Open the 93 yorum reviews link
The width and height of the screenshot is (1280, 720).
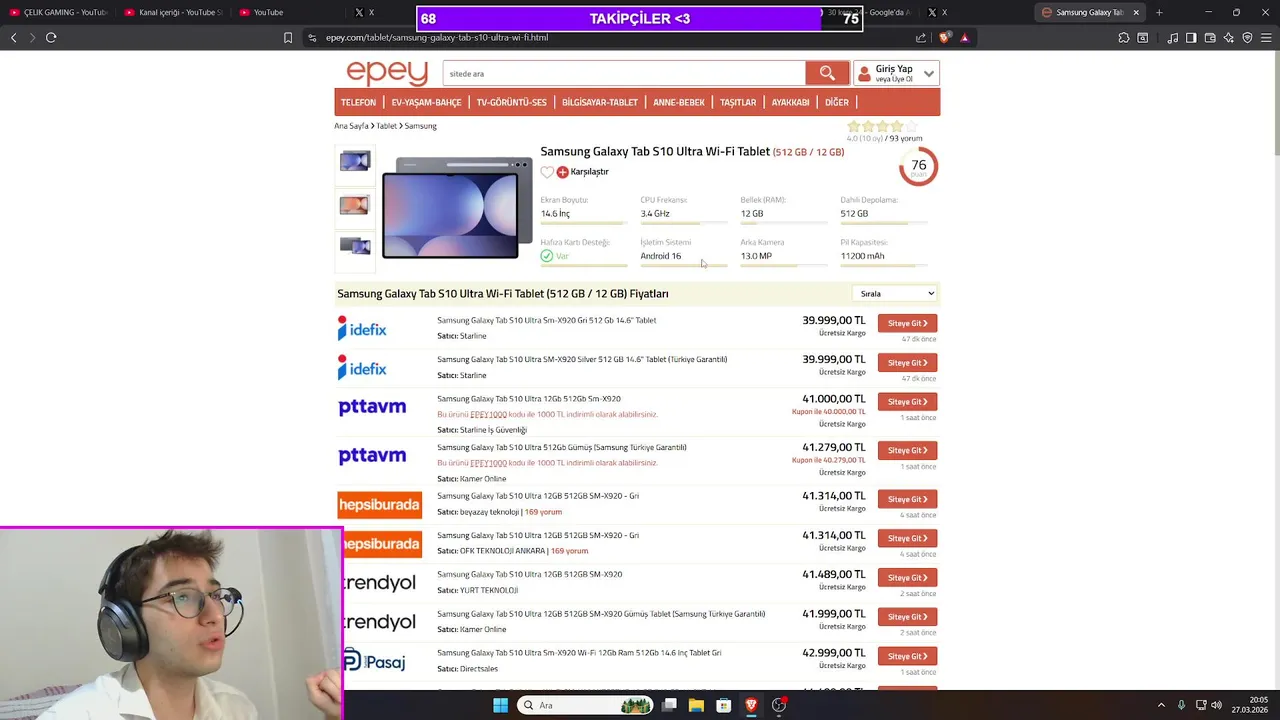tap(906, 138)
